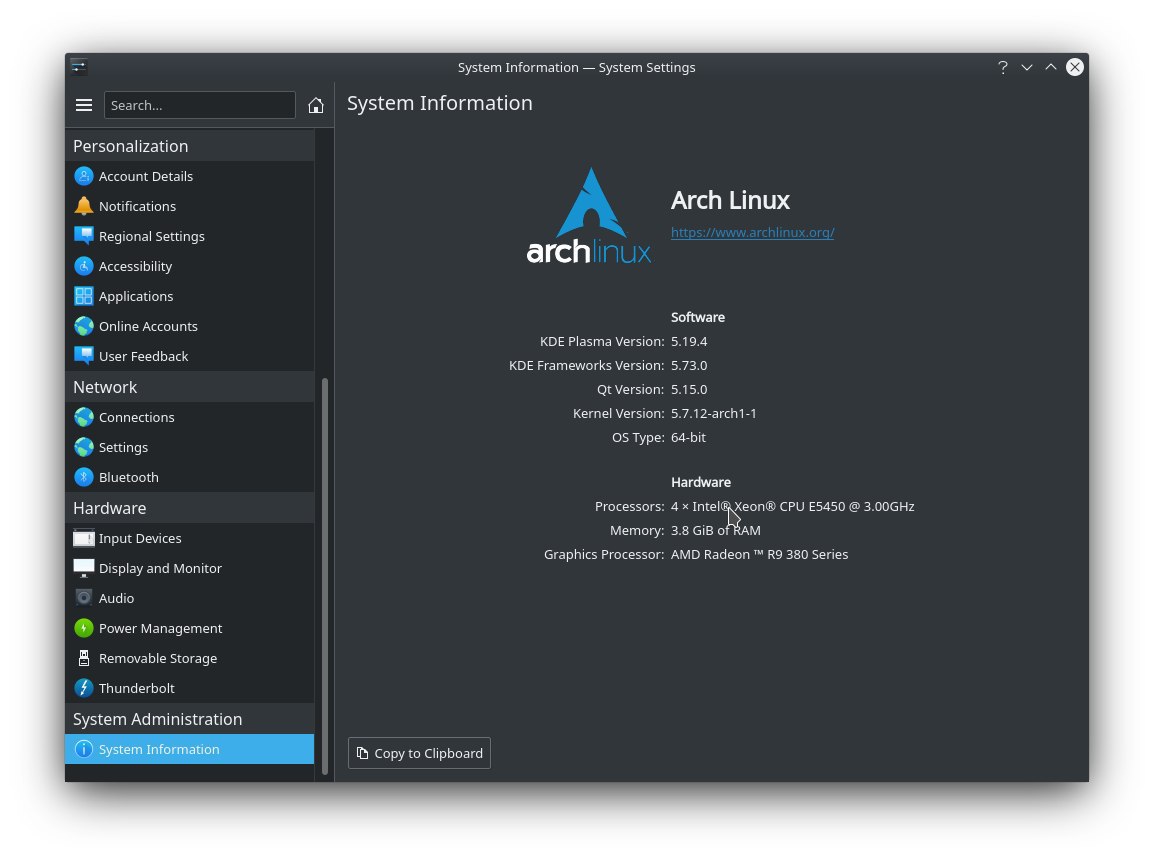This screenshot has height=859, width=1154.
Task: Click the network Settings globe icon
Action: 84,448
